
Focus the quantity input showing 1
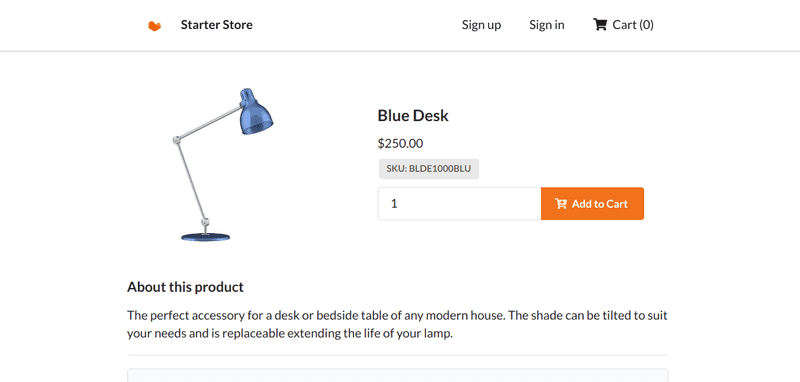[x=459, y=203]
